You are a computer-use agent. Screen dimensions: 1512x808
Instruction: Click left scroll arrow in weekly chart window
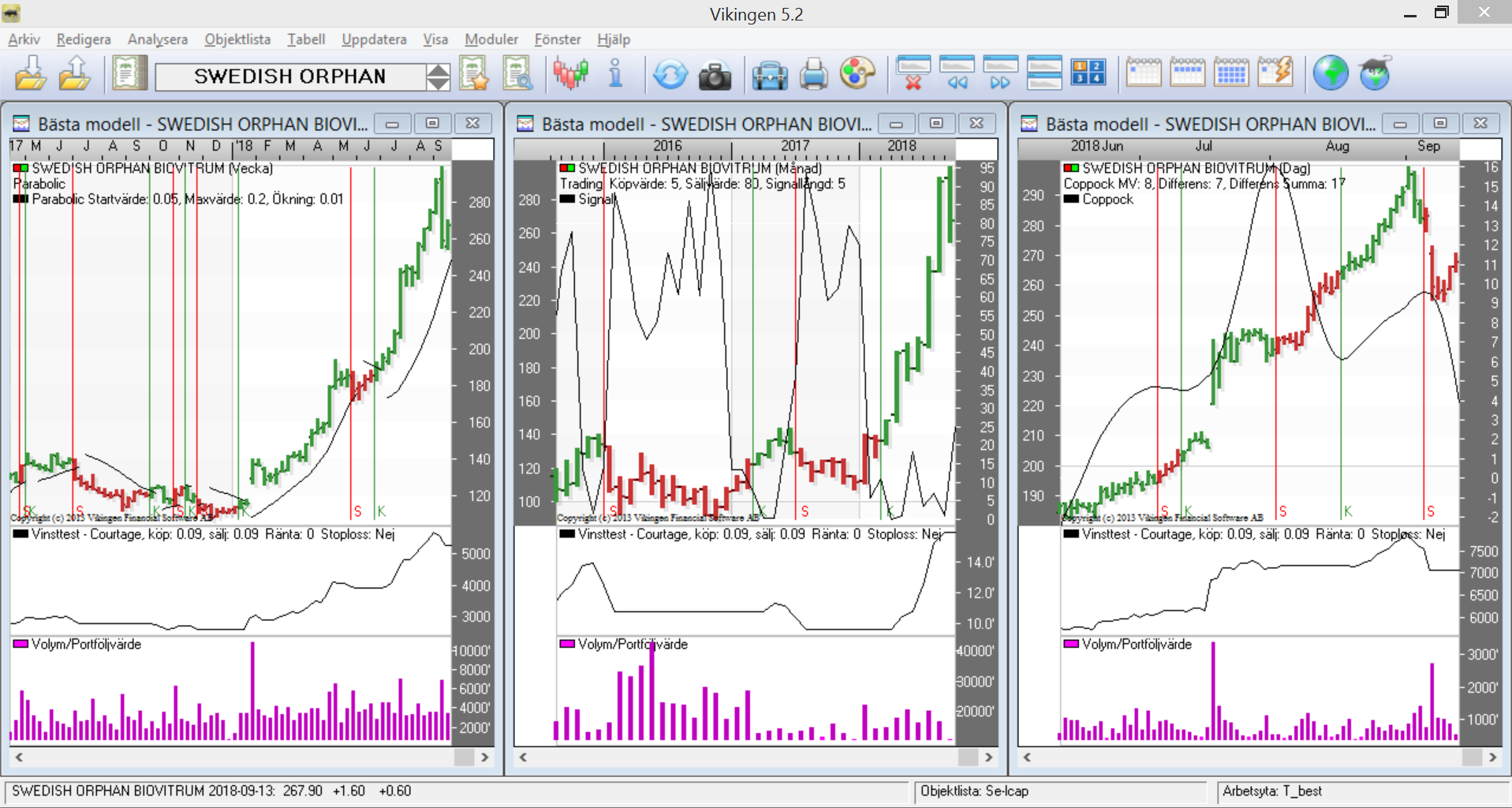[x=19, y=757]
